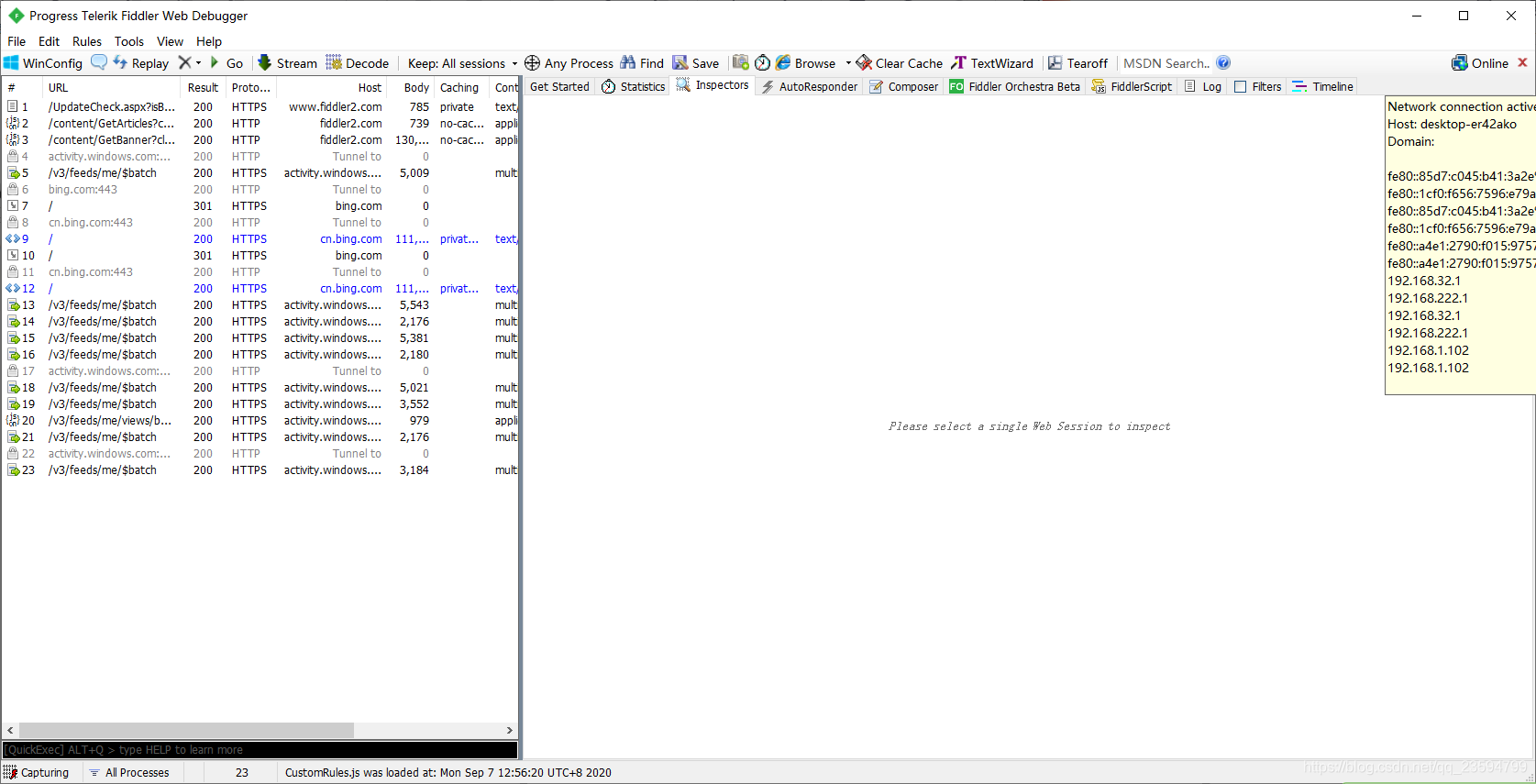Toggle Decode mode

tap(358, 63)
